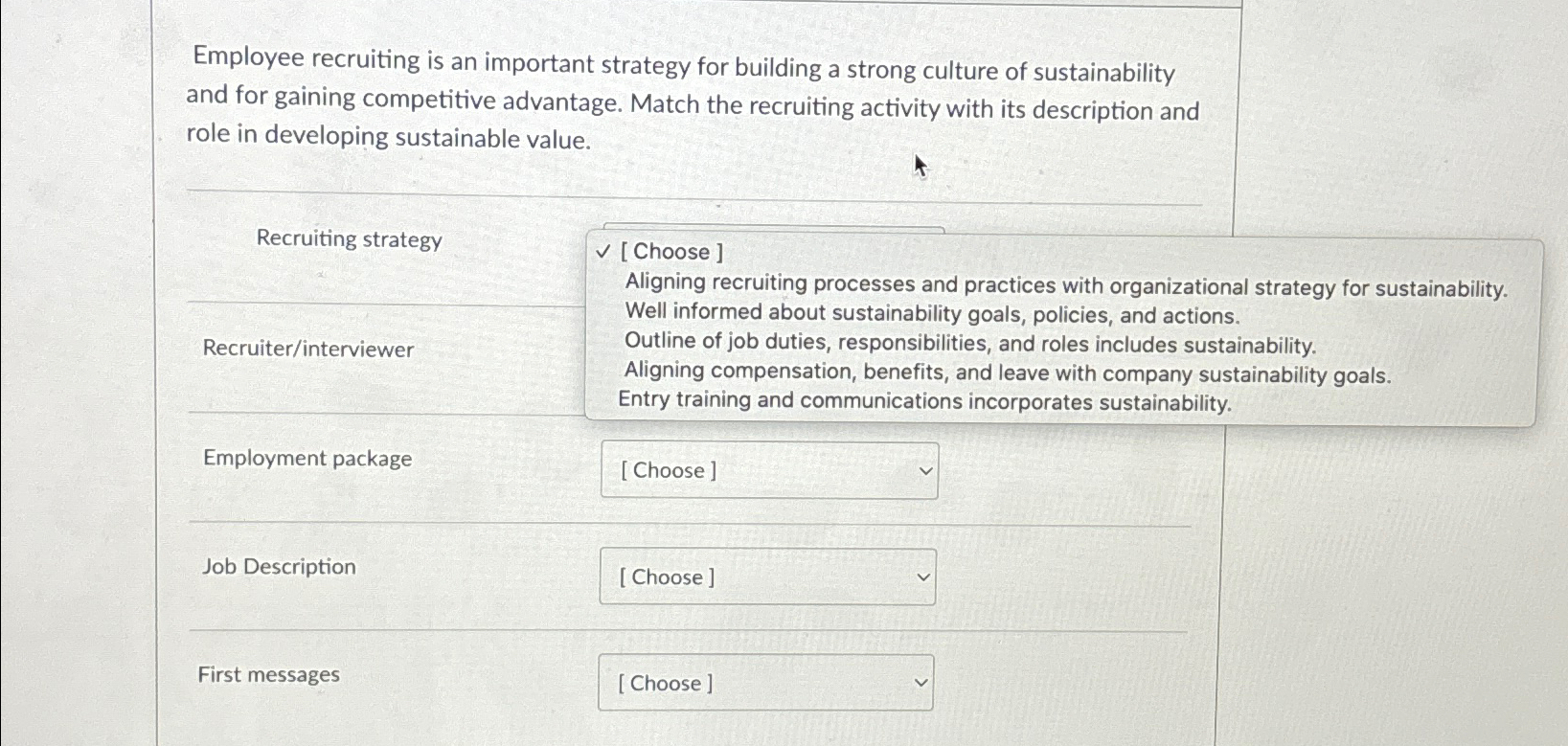
Task: Open the Employment package dropdown
Action: tap(768, 469)
